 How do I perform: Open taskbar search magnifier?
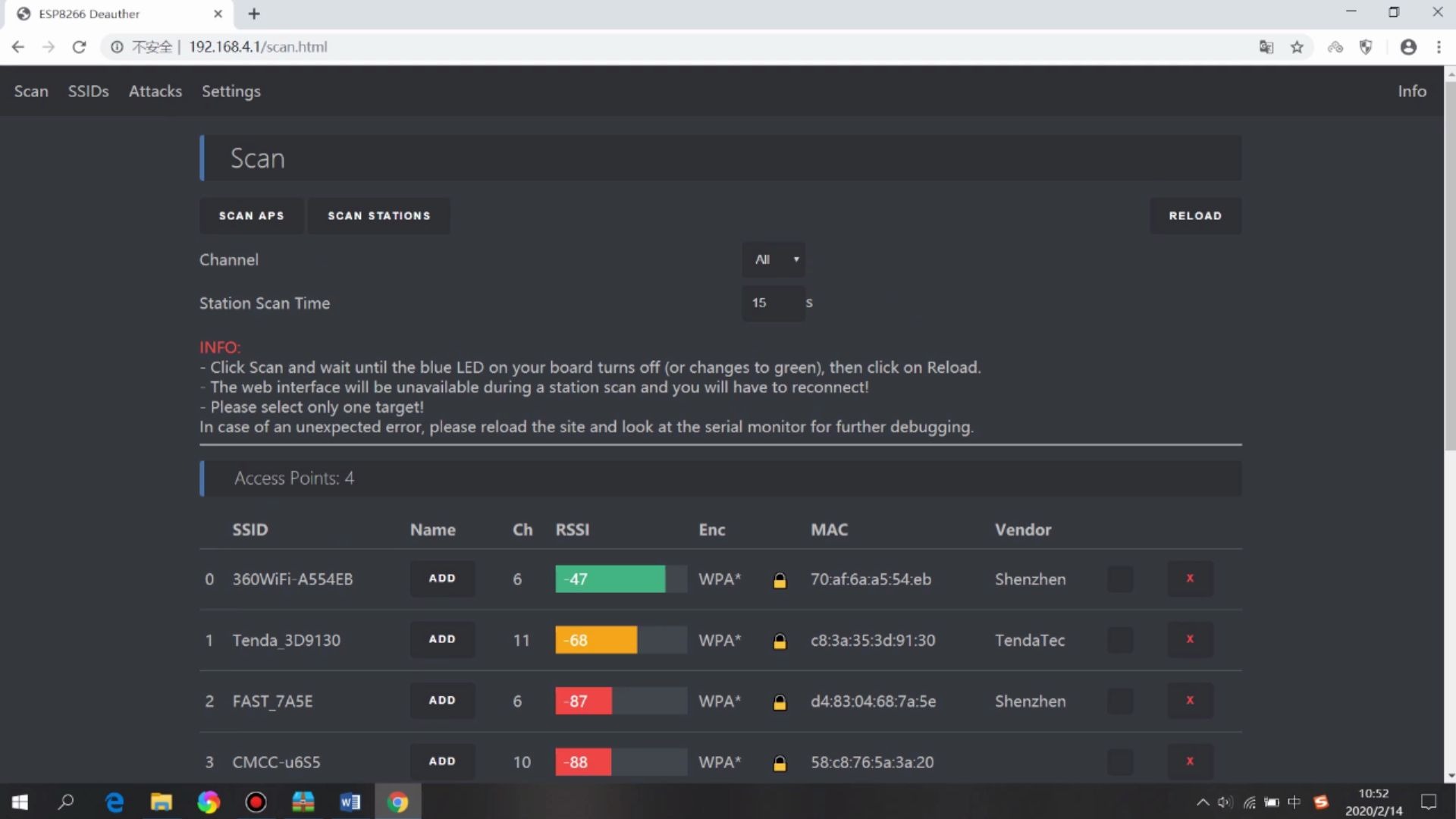[66, 802]
